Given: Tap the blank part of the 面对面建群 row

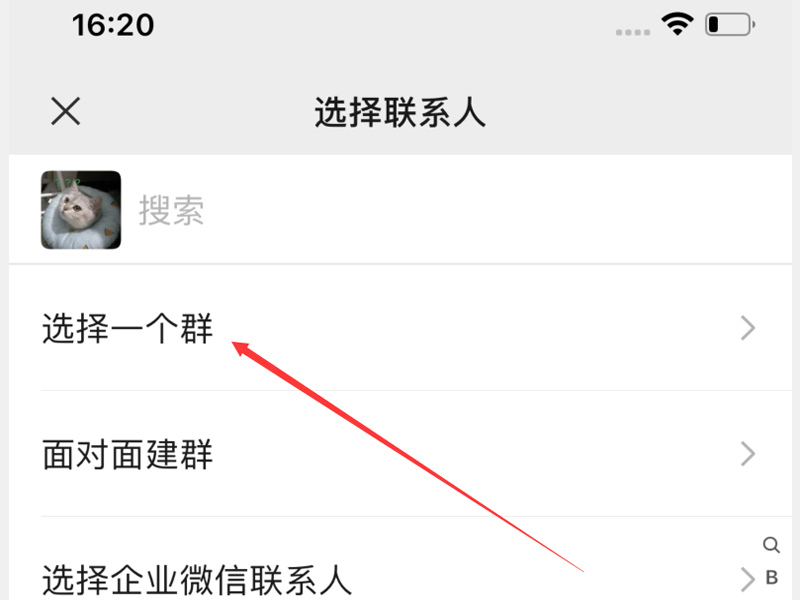Looking at the screenshot, I should point(474,454).
